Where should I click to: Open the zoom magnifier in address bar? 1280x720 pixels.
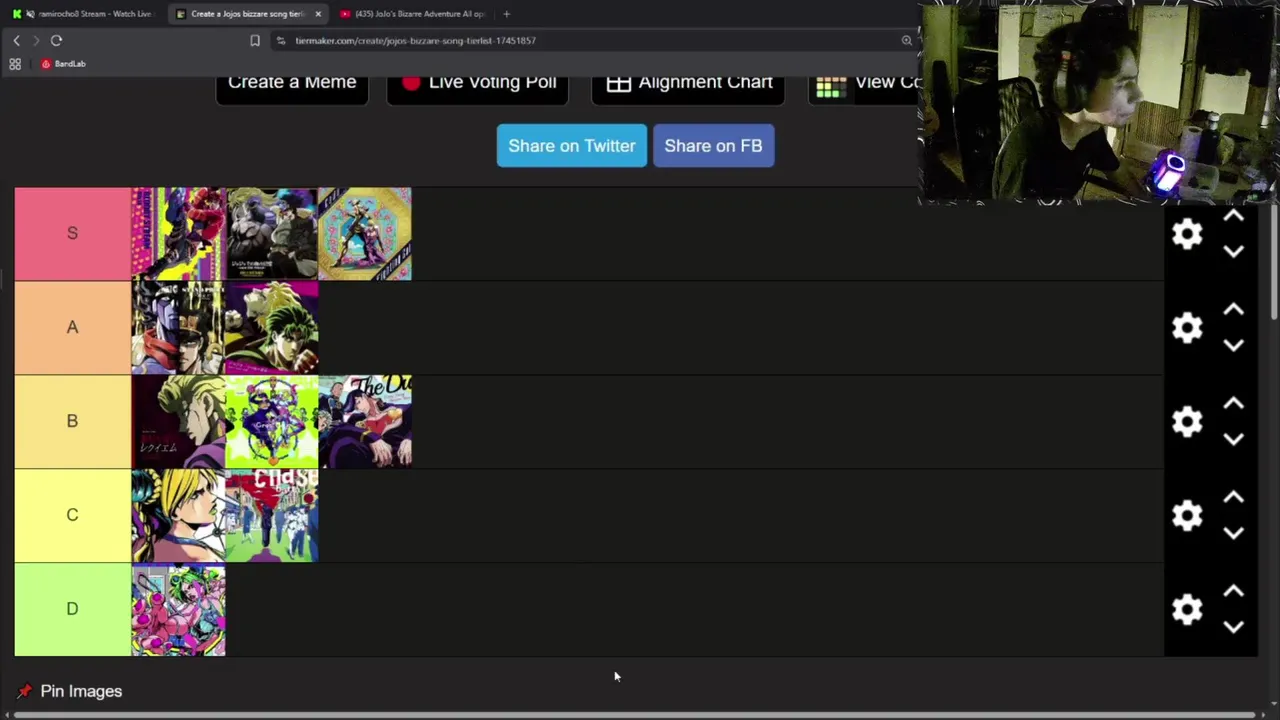click(906, 40)
